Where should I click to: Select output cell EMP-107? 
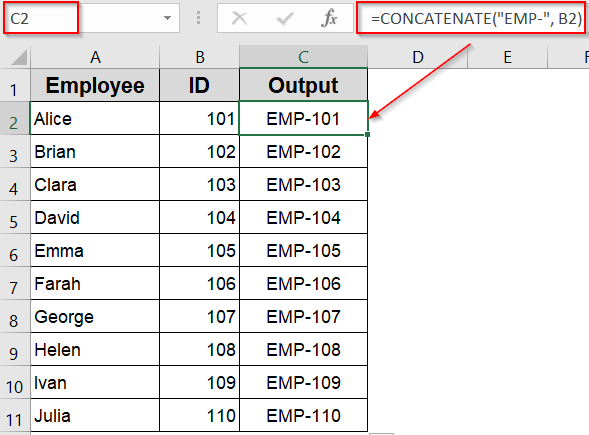pyautogui.click(x=303, y=317)
